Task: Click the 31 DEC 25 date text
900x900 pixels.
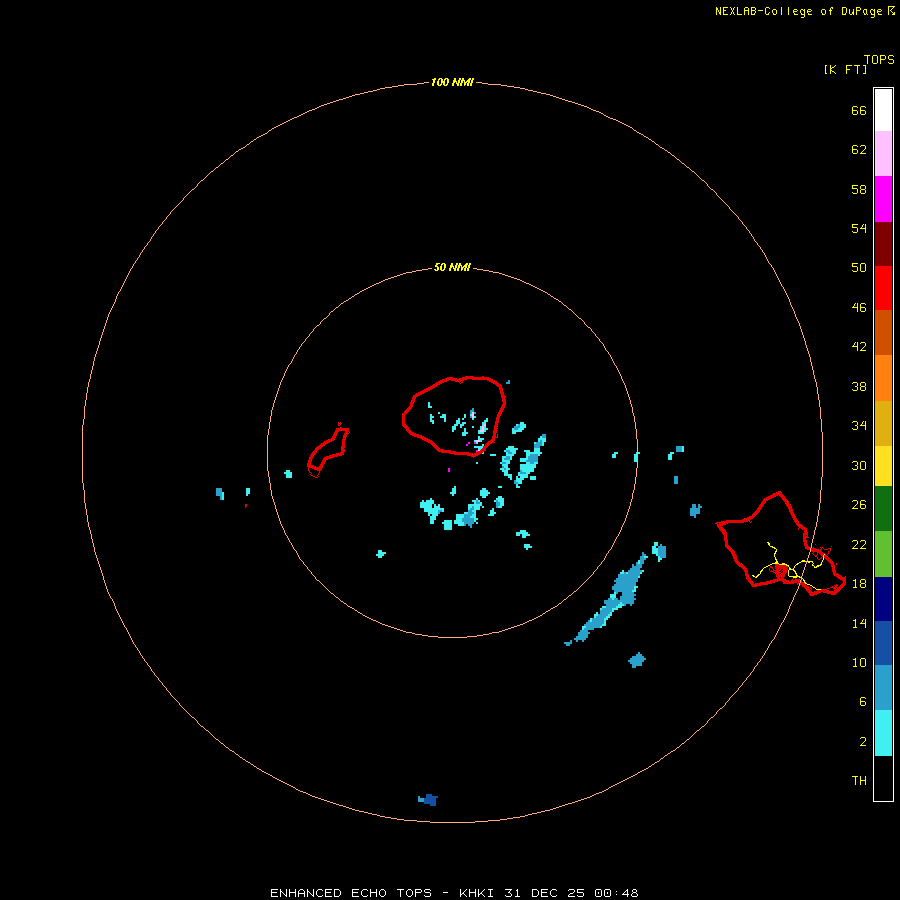Action: pos(544,893)
